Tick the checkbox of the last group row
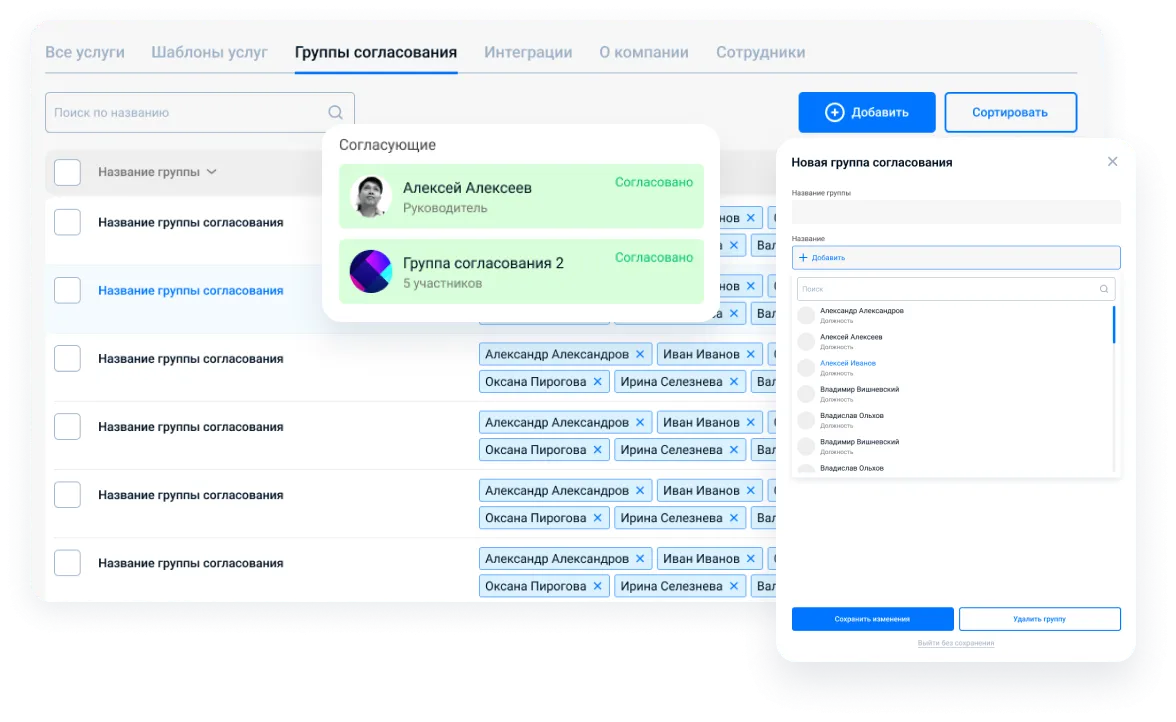This screenshot has width=1176, height=722. 68,563
